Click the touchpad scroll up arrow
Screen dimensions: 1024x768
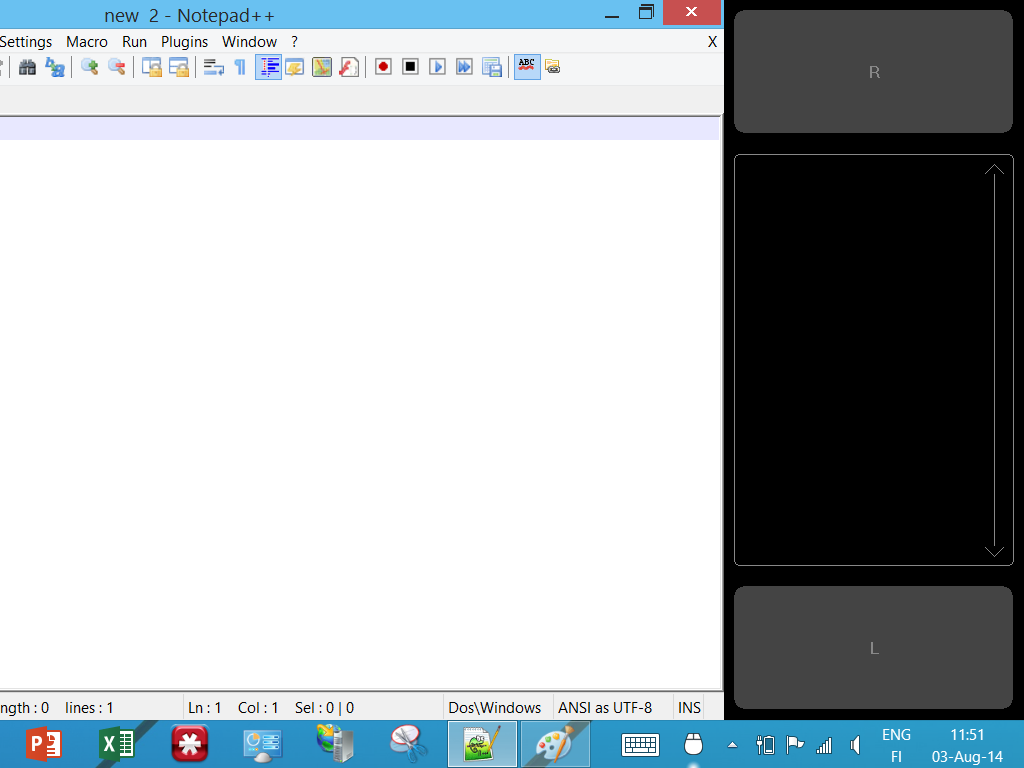click(x=994, y=170)
